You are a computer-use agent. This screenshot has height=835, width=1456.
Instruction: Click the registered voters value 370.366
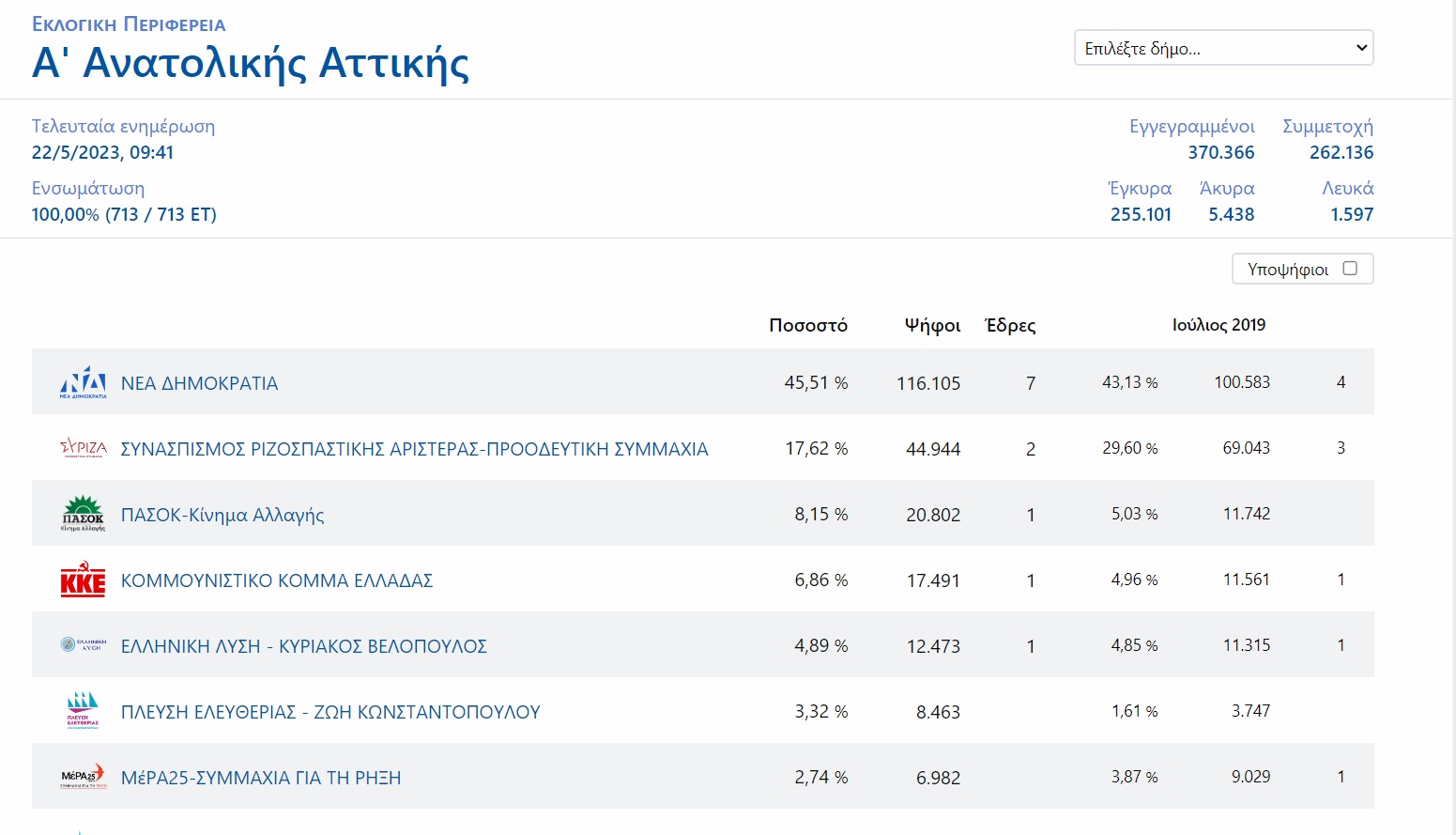tap(1221, 152)
